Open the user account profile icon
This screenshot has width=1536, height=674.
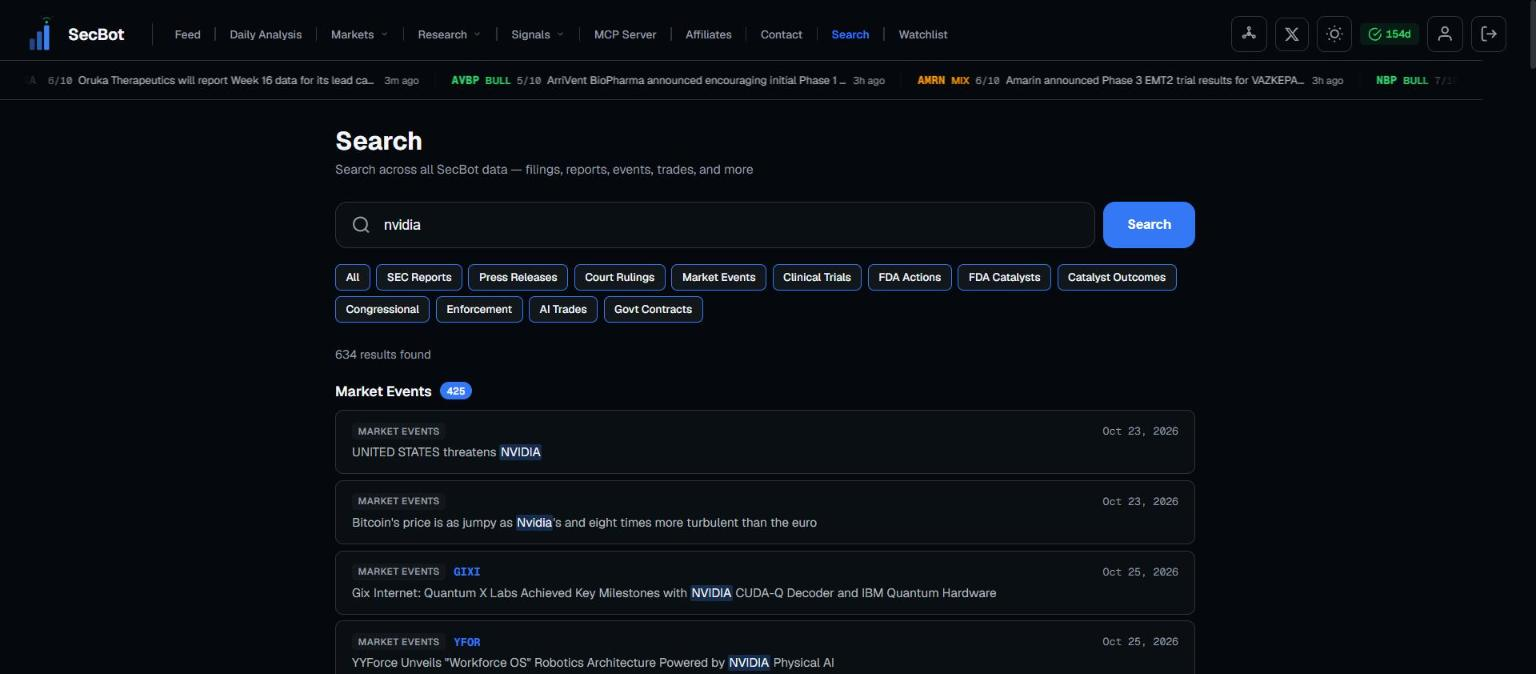point(1445,34)
